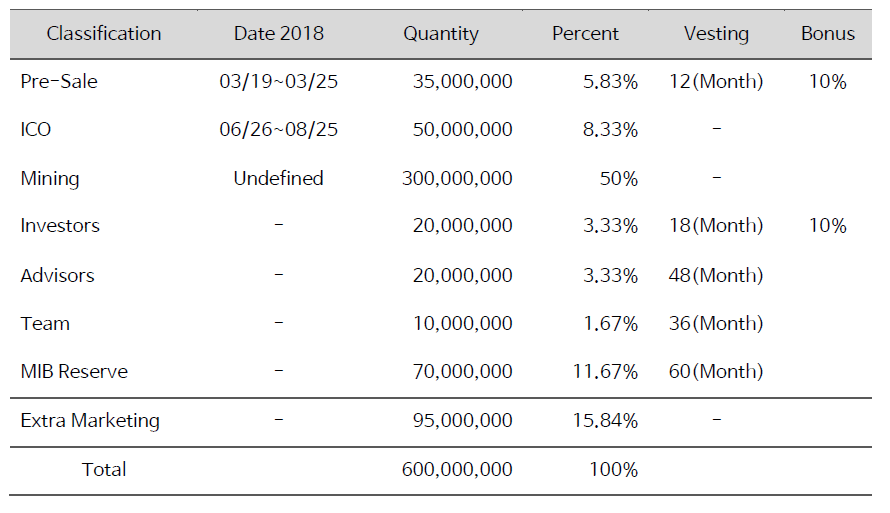Select the Advisors classification cell

57,275
